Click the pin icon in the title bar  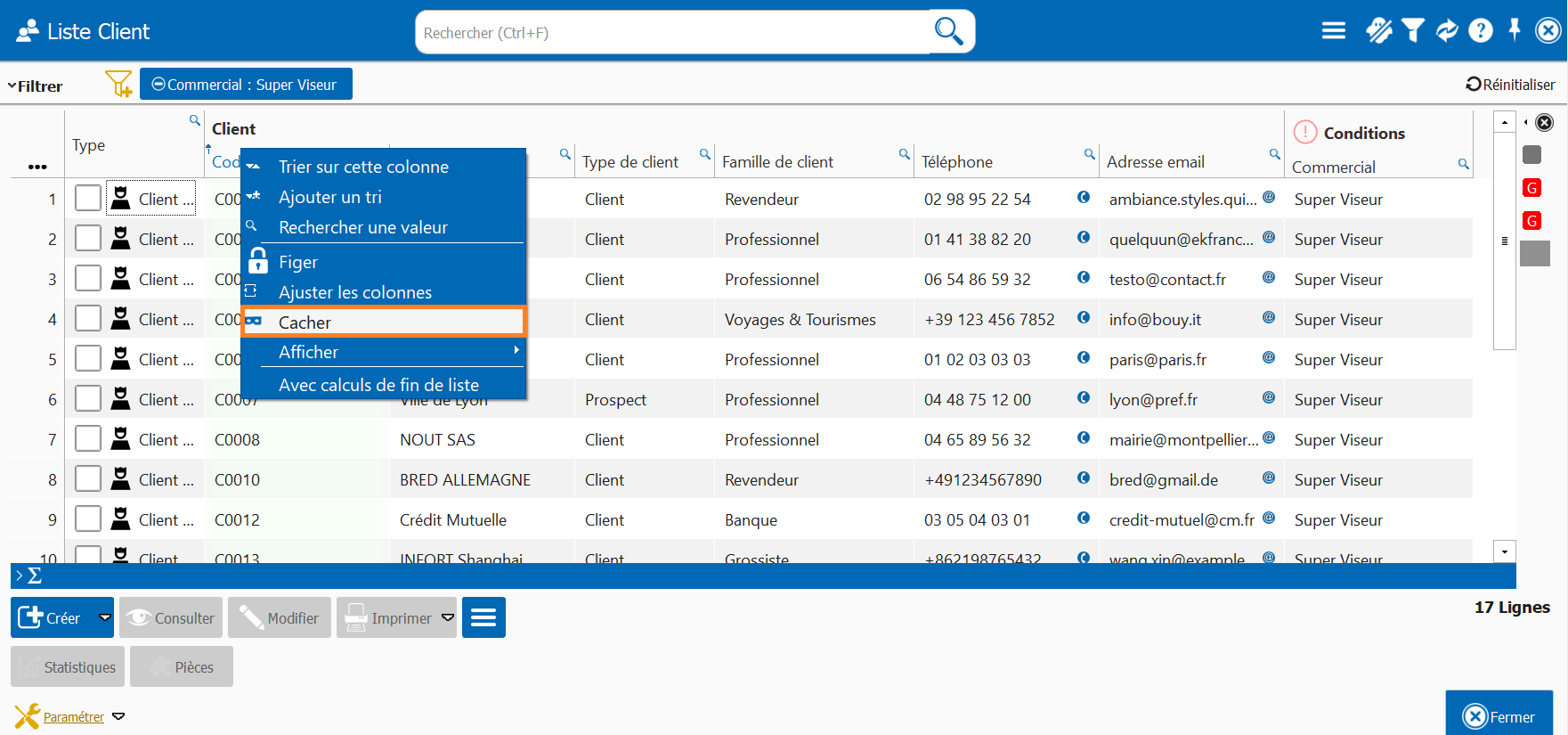click(1515, 29)
